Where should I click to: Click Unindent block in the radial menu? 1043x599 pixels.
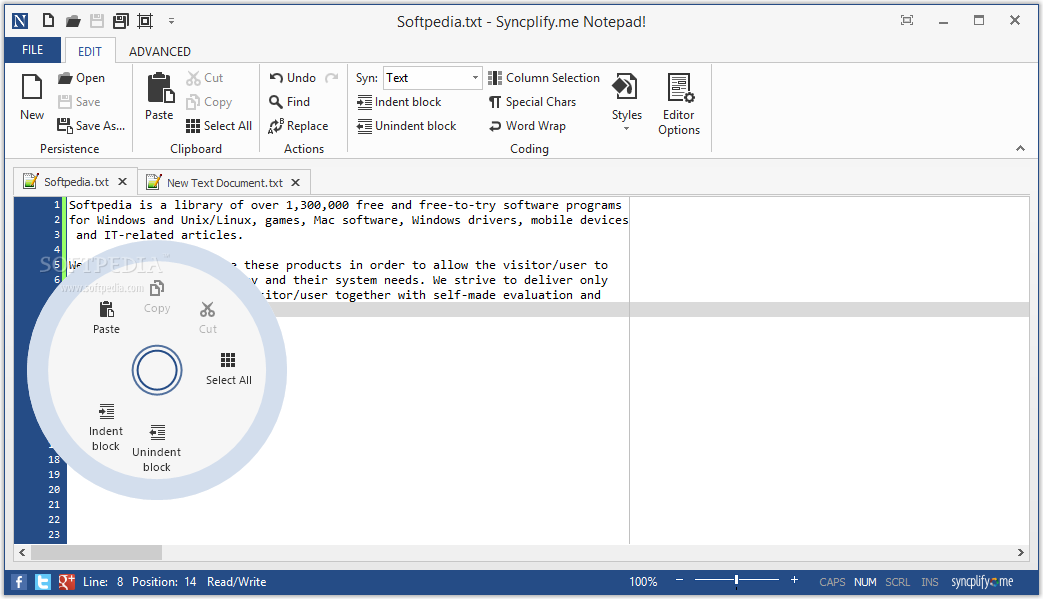pyautogui.click(x=157, y=449)
